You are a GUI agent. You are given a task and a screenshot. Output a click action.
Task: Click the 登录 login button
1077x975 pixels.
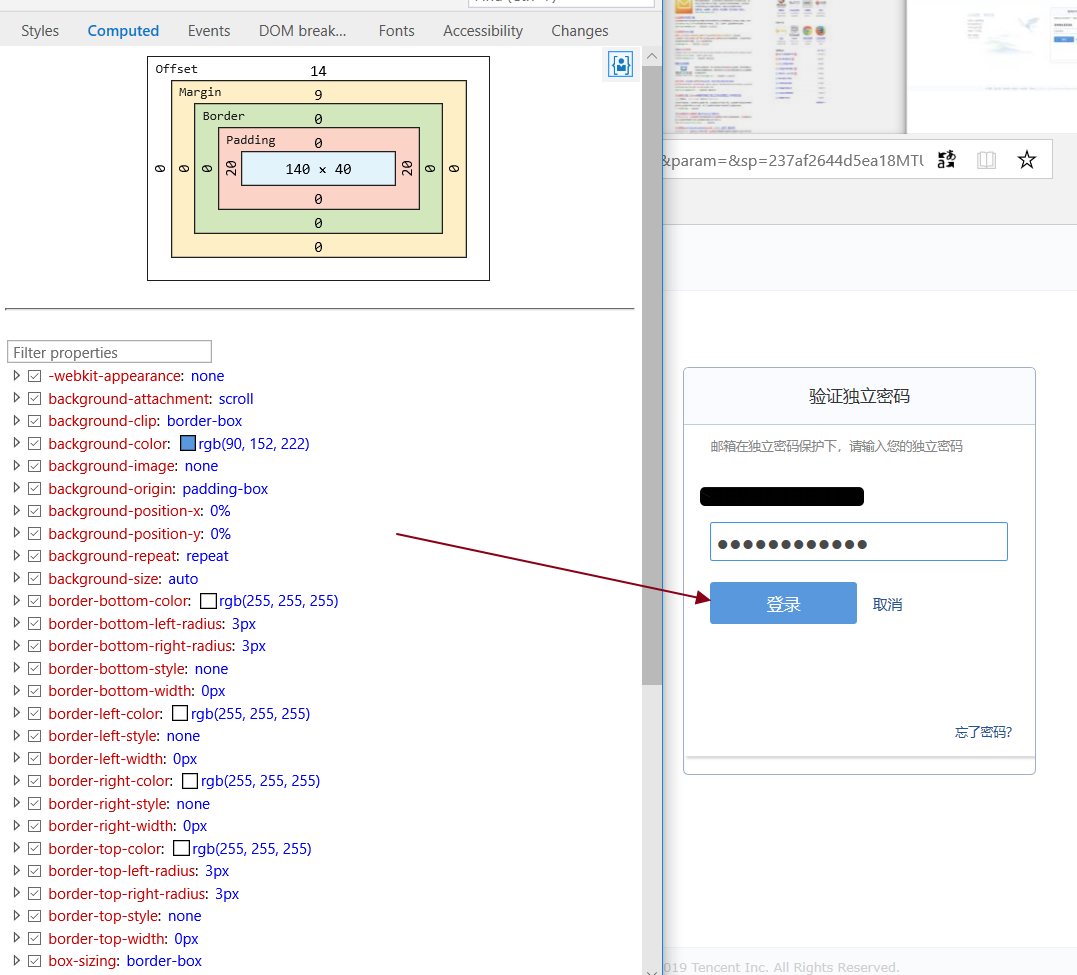tap(783, 603)
